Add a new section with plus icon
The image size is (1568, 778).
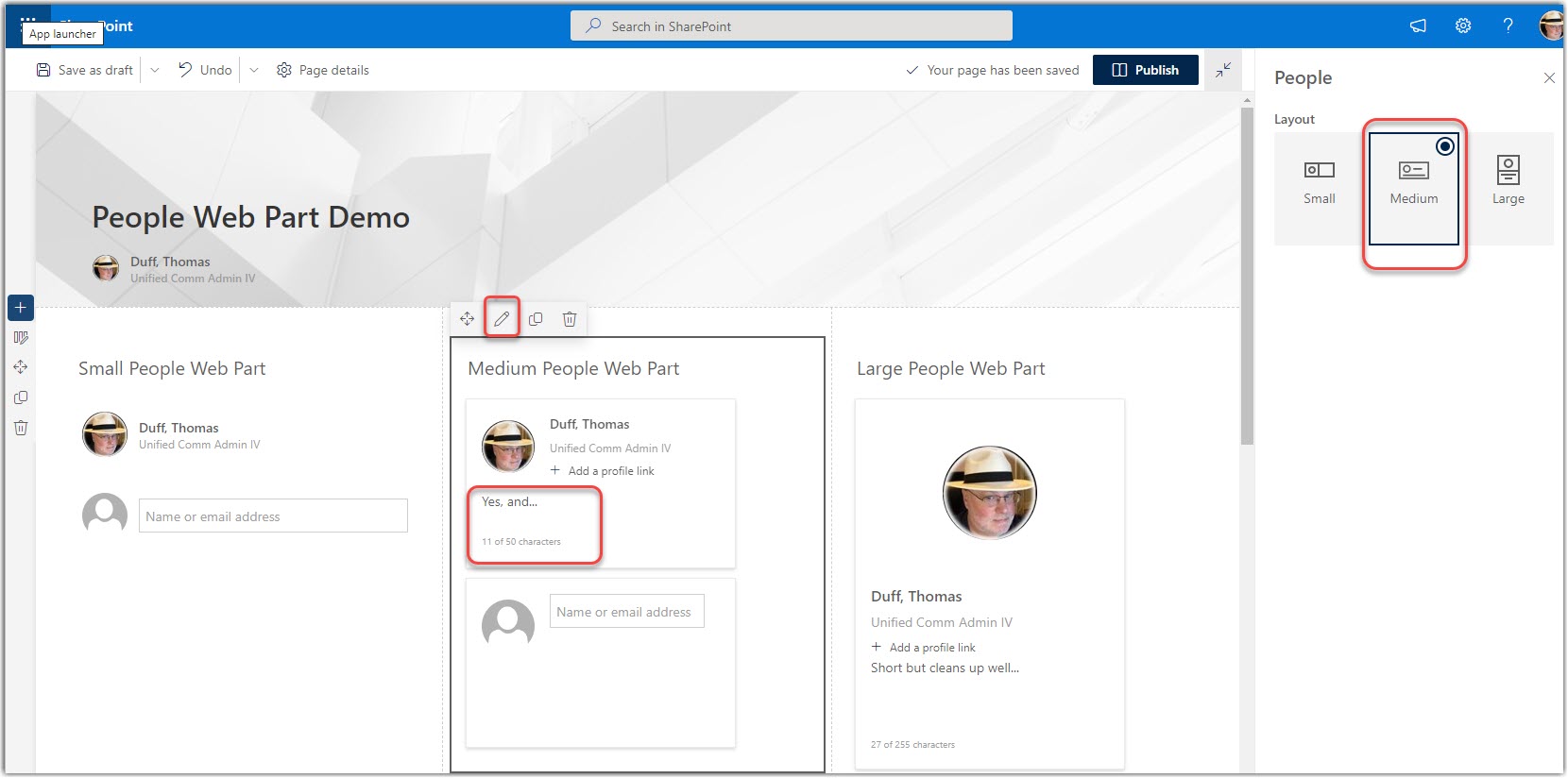[x=21, y=308]
